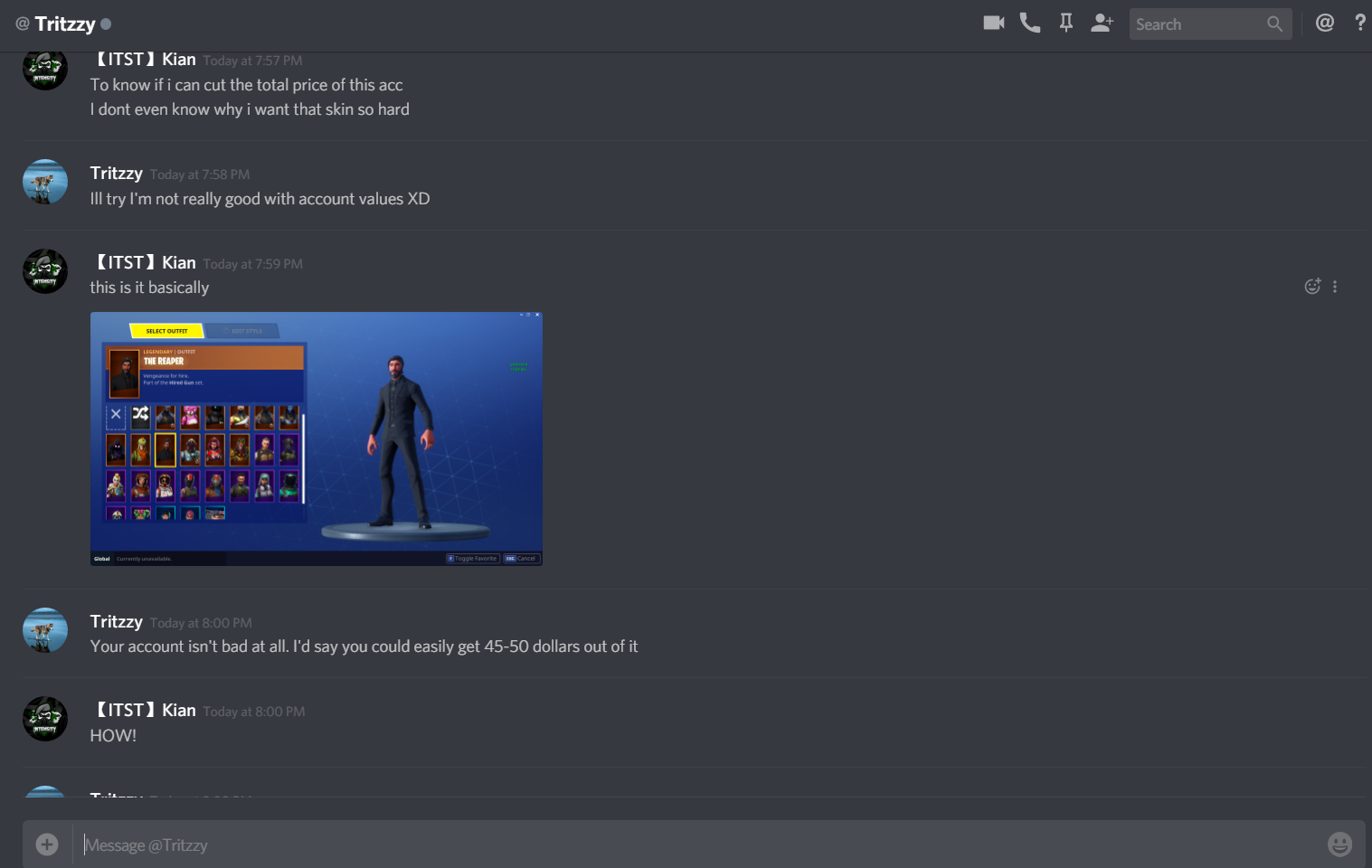Click message "To know if i can cut the total price"
This screenshot has height=868, width=1372.
[x=247, y=85]
